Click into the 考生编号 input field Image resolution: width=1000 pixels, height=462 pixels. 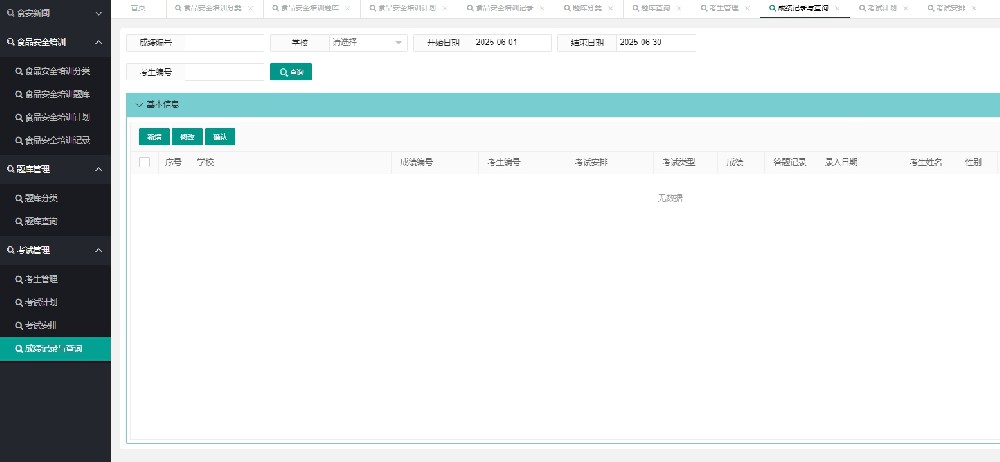pyautogui.click(x=224, y=72)
